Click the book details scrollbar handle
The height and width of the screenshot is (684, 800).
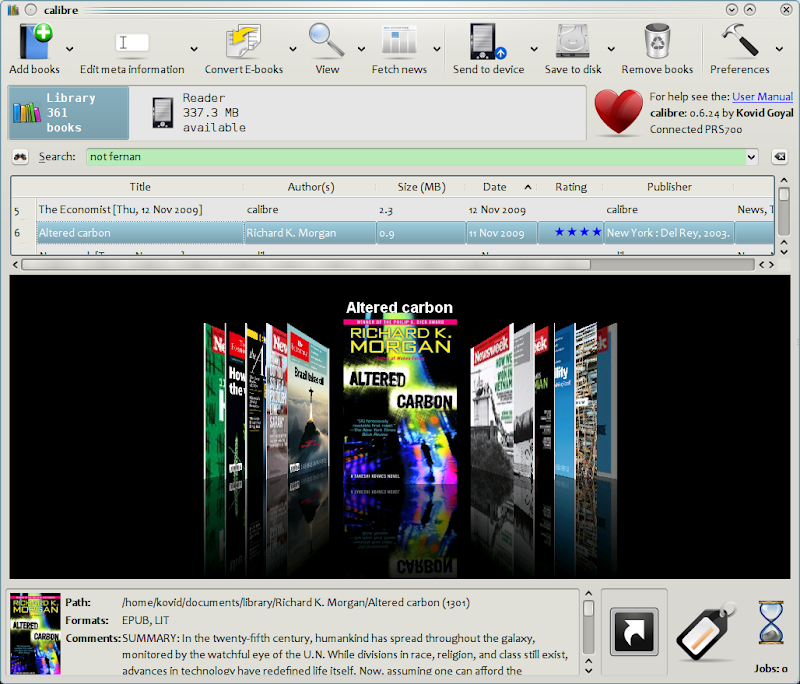click(x=588, y=608)
